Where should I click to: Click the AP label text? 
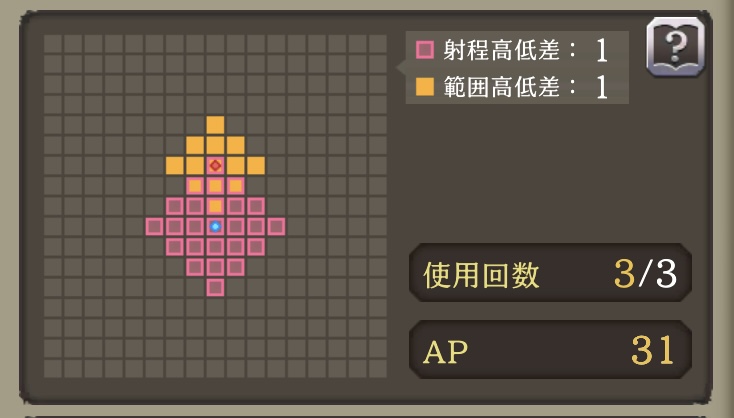pyautogui.click(x=445, y=352)
